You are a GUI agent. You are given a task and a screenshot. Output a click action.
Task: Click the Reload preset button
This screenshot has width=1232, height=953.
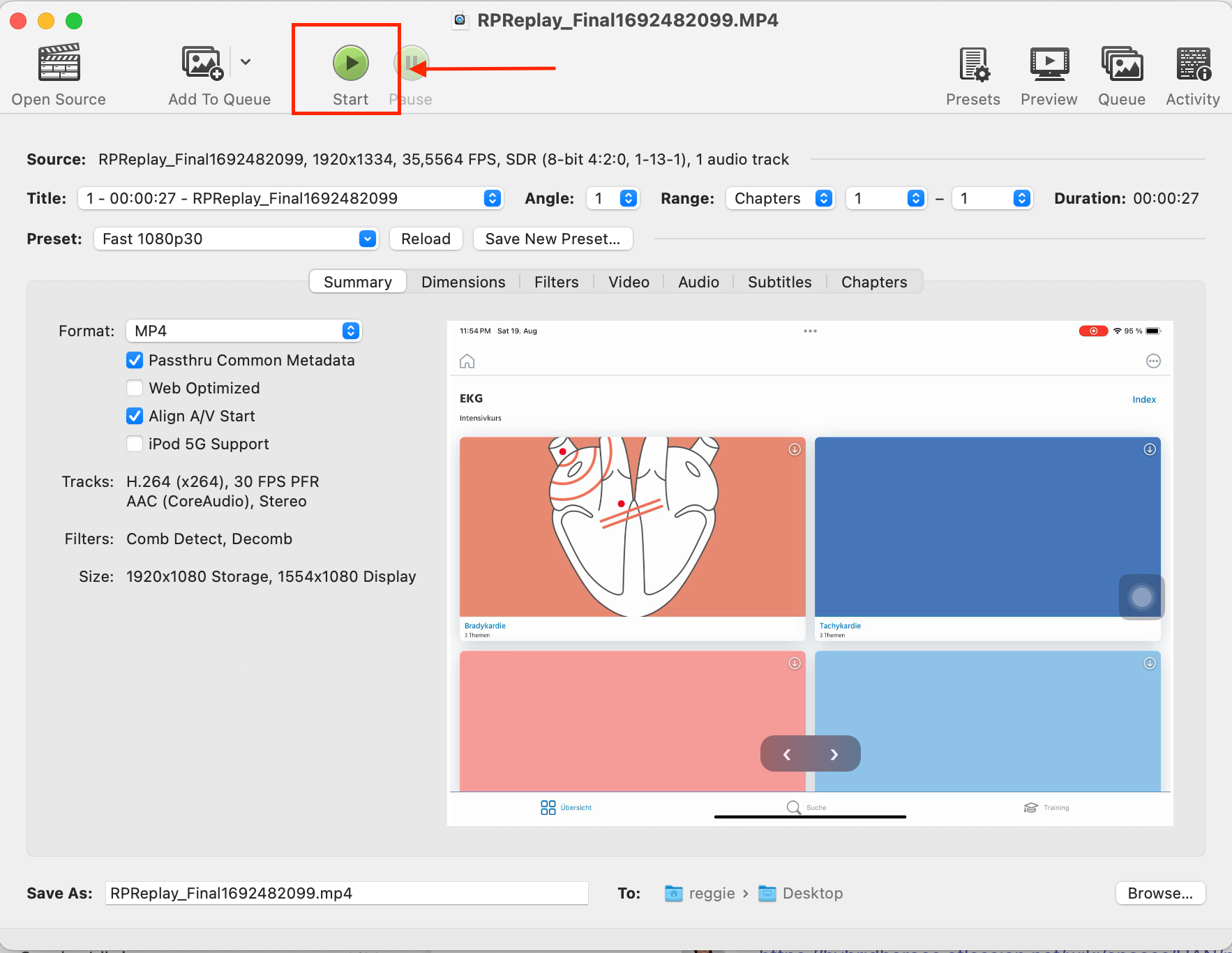(426, 239)
